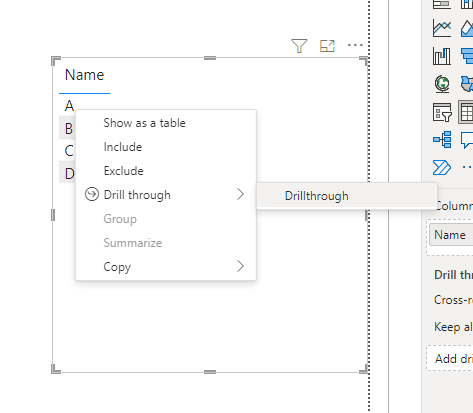This screenshot has width=473, height=413.
Task: Select the Power Automate visual icon
Action: click(x=442, y=167)
